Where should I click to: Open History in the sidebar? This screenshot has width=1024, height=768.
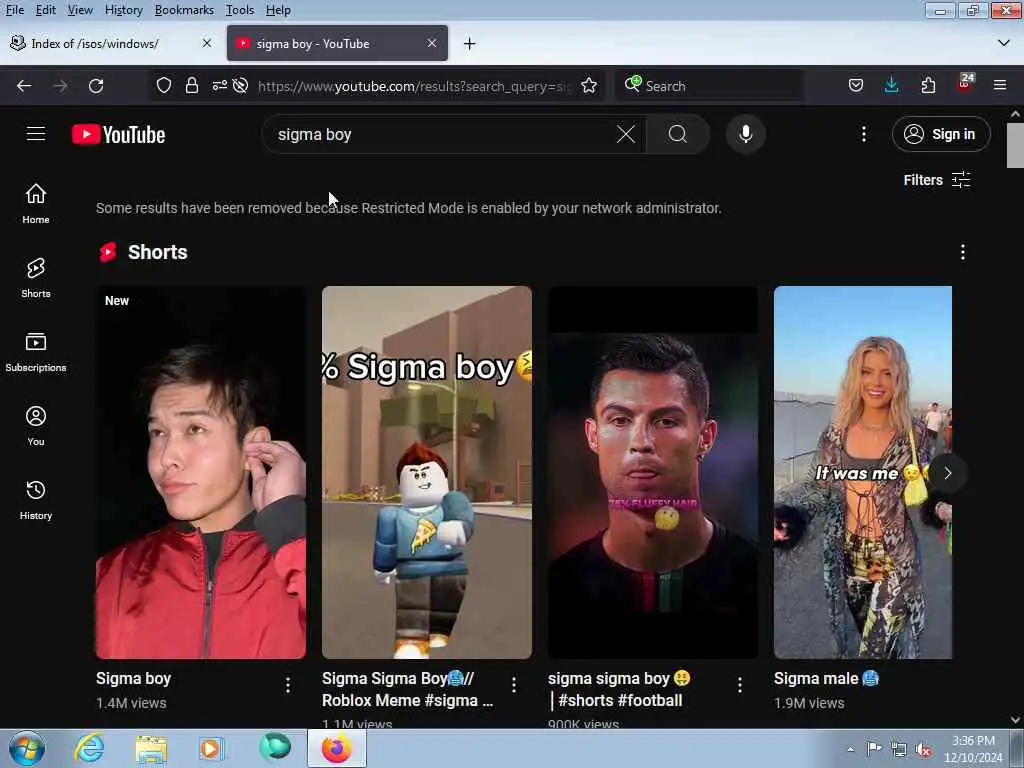pos(36,500)
